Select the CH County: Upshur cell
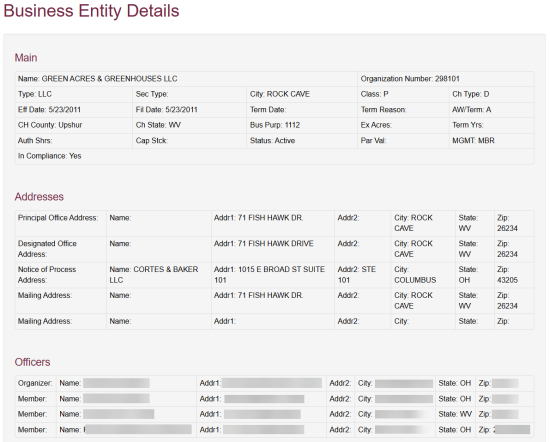This screenshot has width=550, height=442. [x=74, y=125]
